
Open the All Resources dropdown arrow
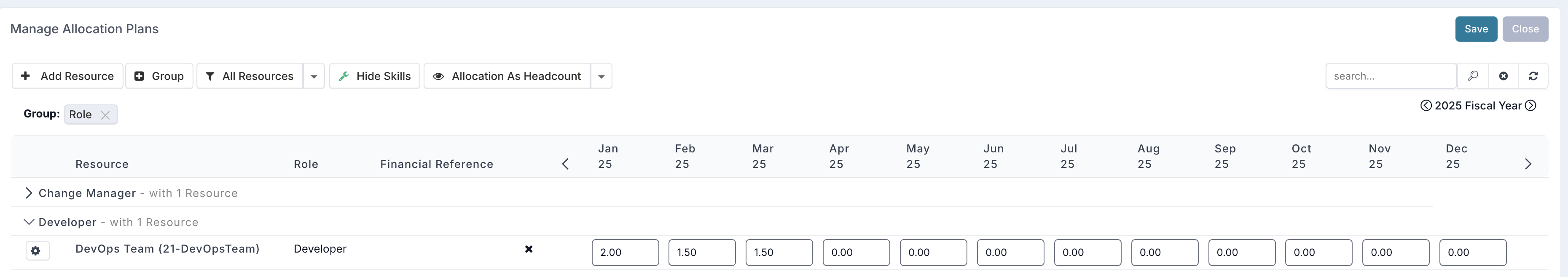tap(314, 76)
